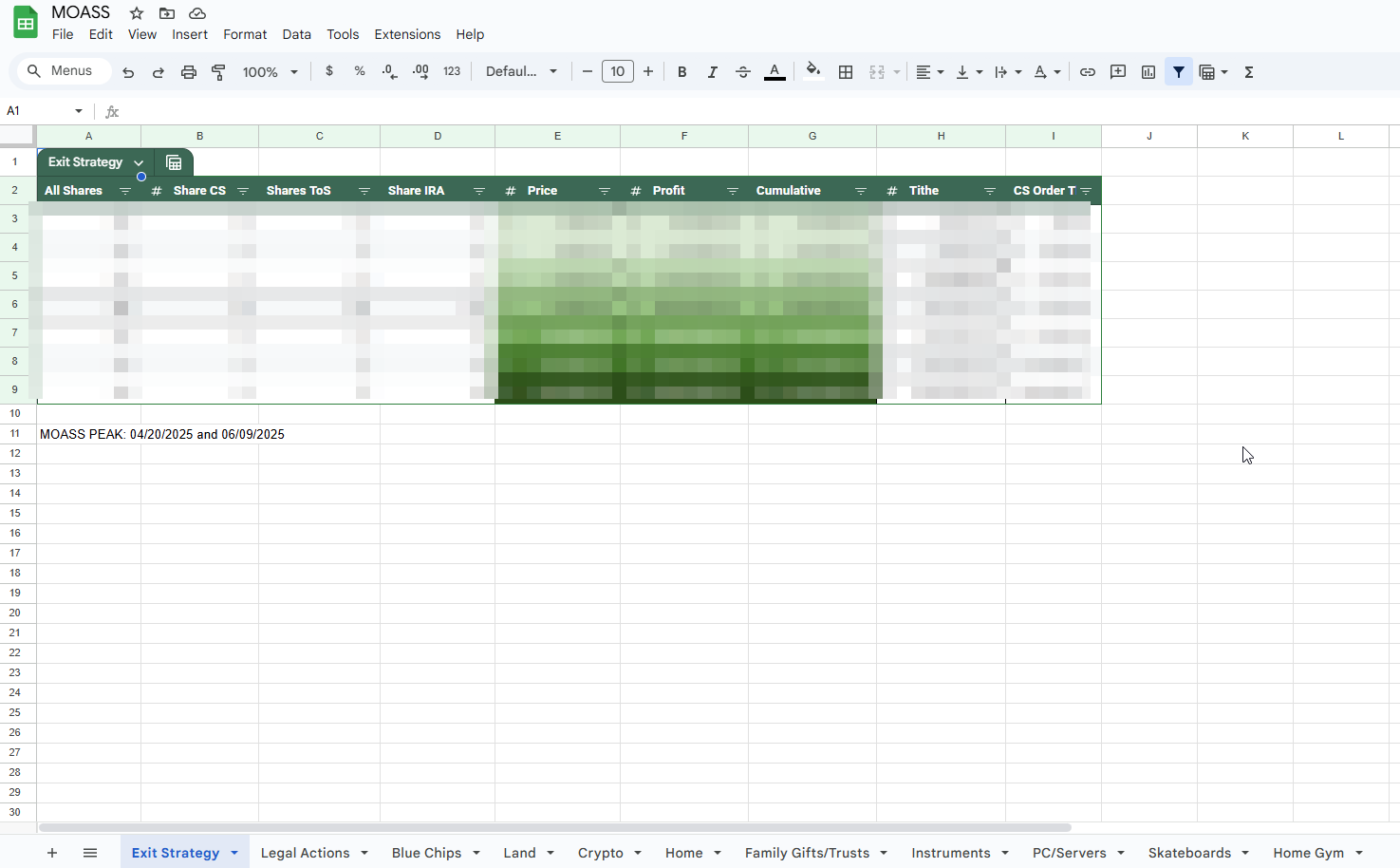Open text wrapping options
The image size is (1400, 868).
[x=1008, y=72]
